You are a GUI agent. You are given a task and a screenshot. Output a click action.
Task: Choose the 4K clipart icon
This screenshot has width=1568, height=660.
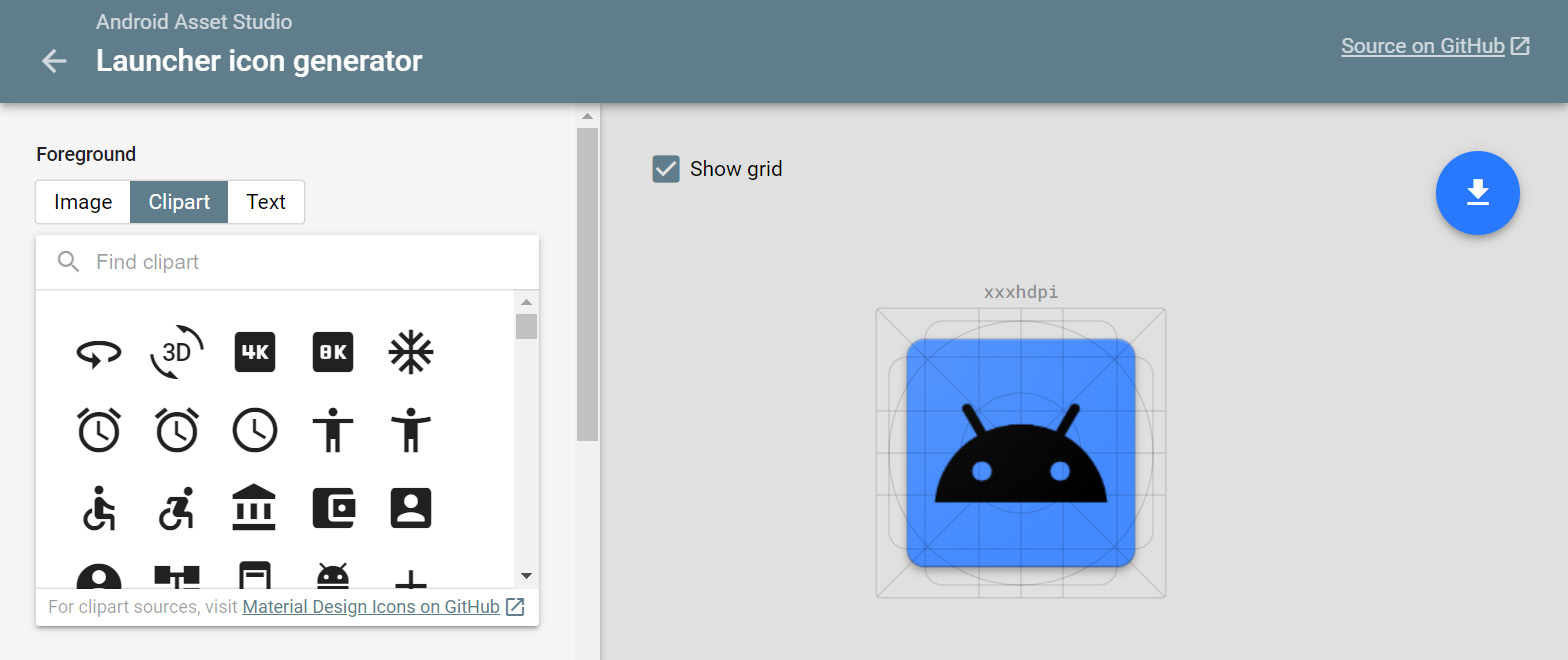coord(255,352)
